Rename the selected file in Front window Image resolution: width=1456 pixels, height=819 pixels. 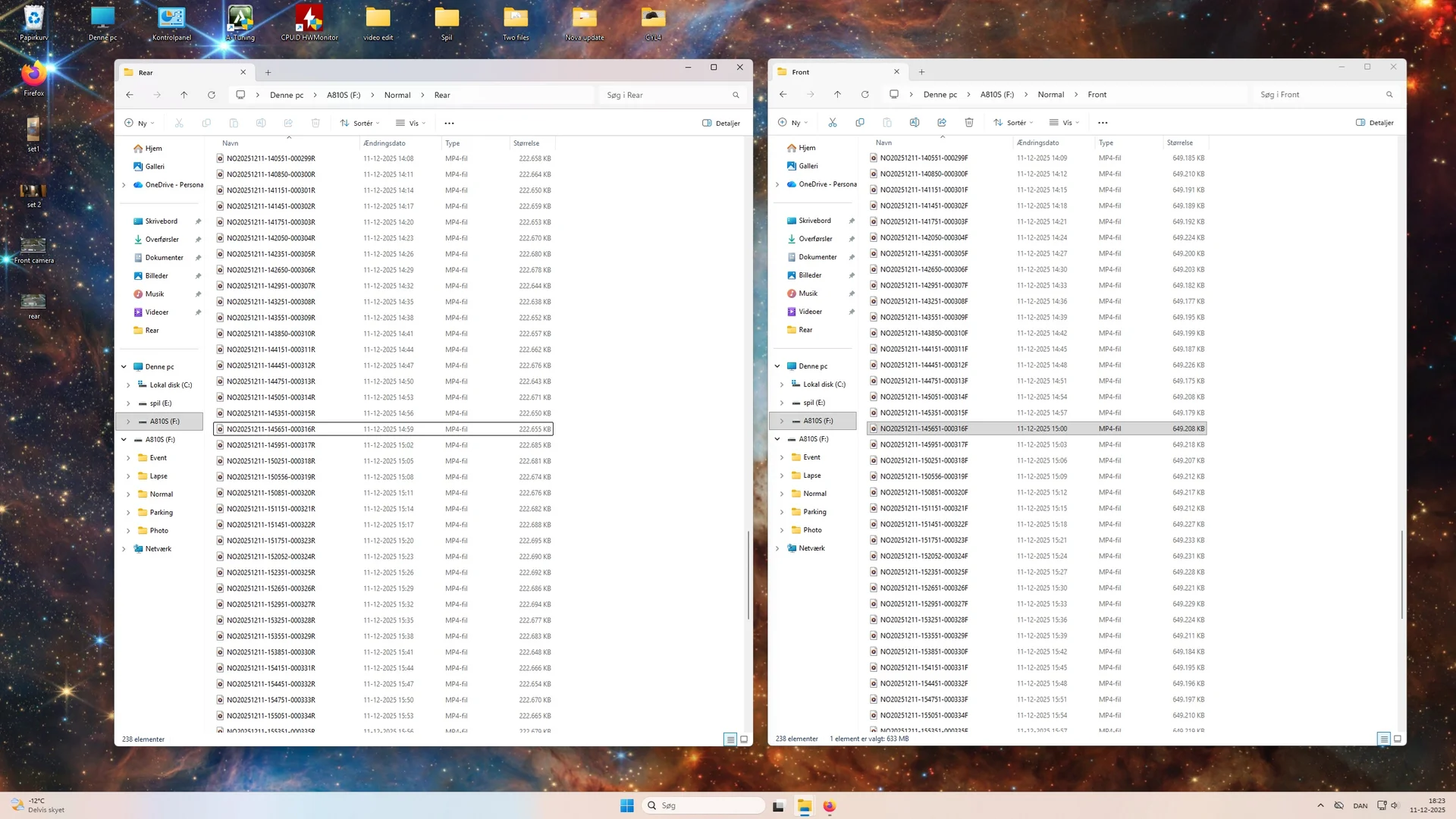point(915,122)
